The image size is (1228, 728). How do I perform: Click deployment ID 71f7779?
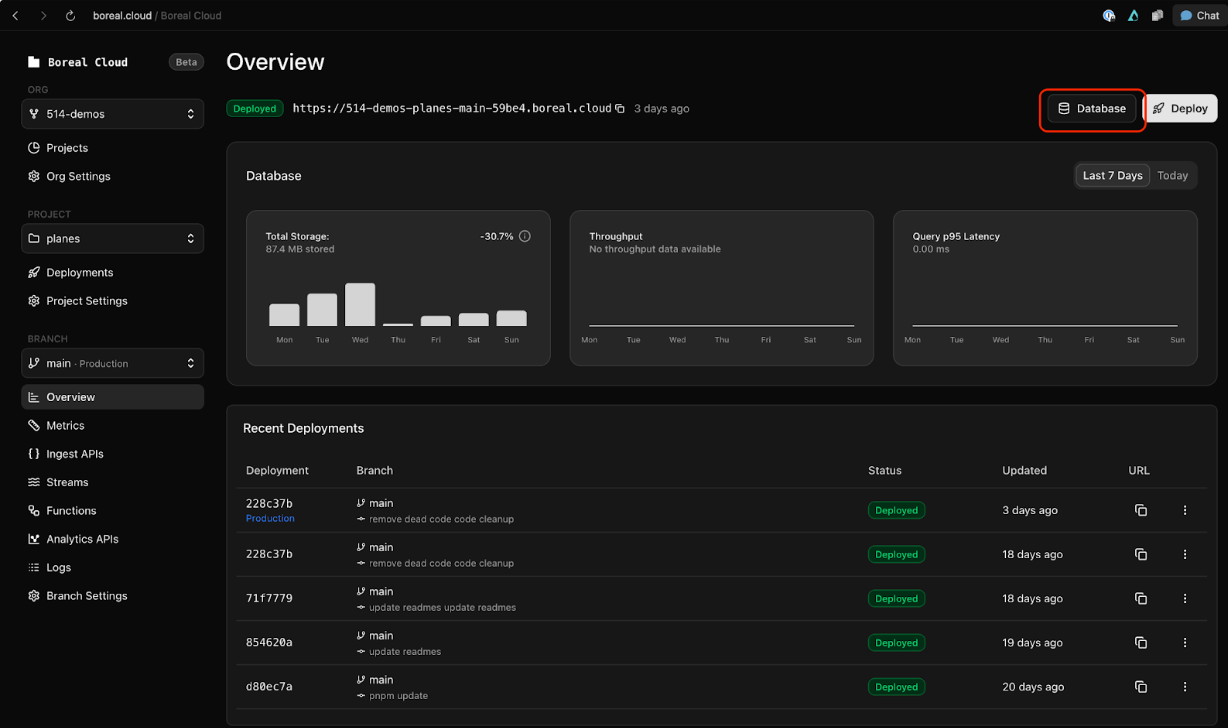coord(269,598)
